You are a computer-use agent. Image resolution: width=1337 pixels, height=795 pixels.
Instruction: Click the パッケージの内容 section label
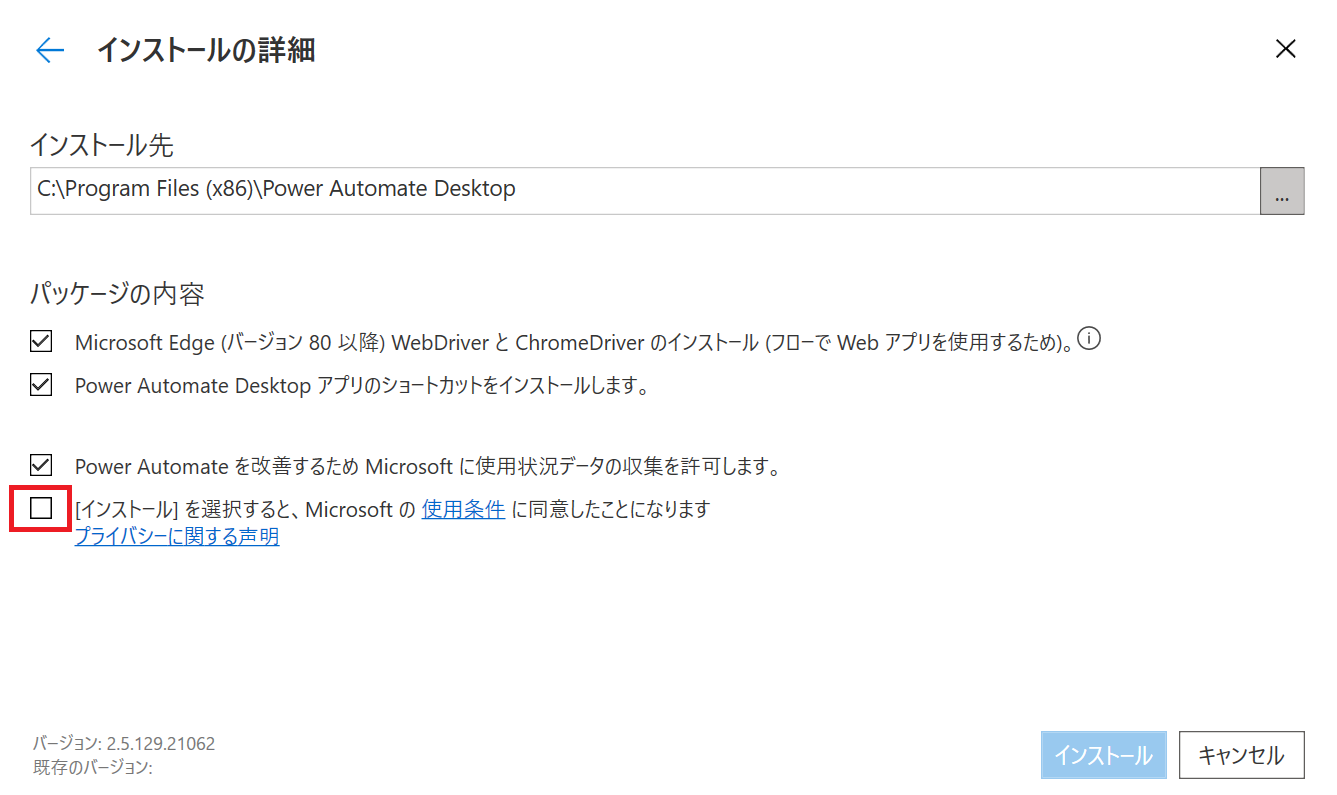click(117, 295)
